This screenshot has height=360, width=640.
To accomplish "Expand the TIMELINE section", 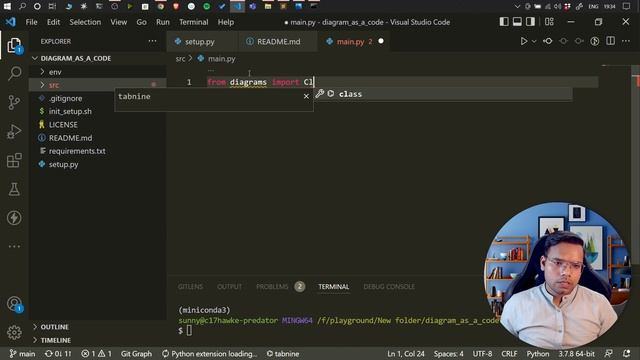I will (x=98, y=340).
